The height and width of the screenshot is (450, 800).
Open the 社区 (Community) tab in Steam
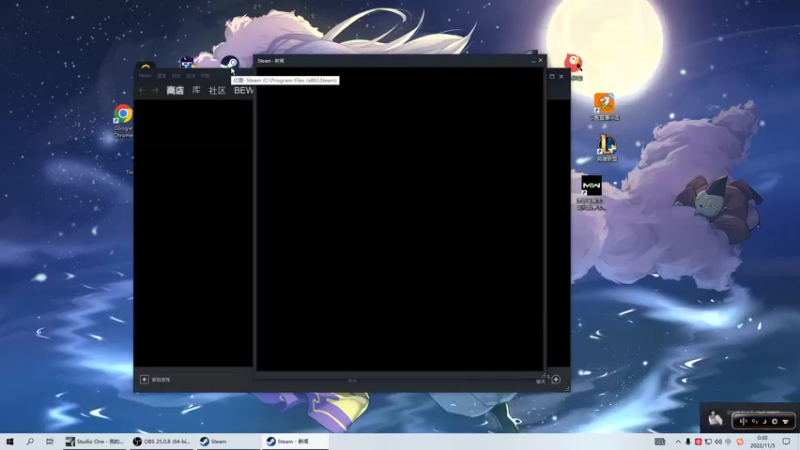[217, 90]
